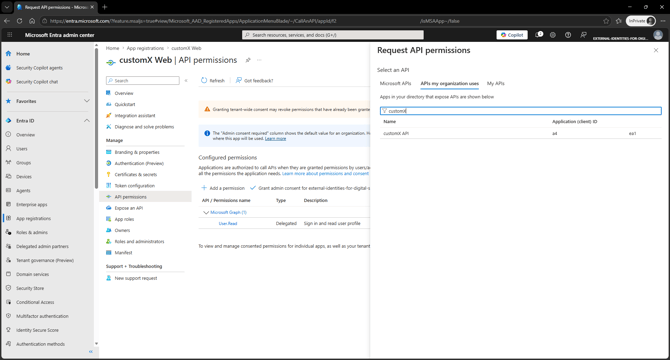The image size is (670, 360).
Task: Click the customX Web breadcrumb
Action: [x=186, y=48]
